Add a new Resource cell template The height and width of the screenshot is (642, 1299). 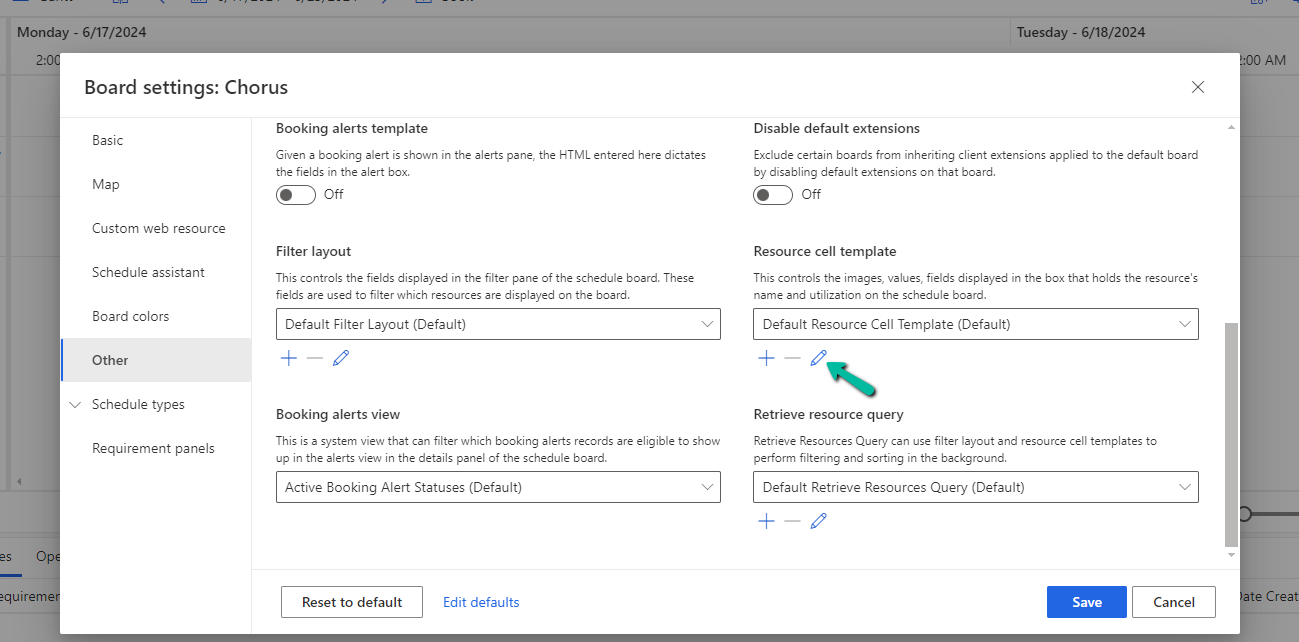(x=766, y=357)
